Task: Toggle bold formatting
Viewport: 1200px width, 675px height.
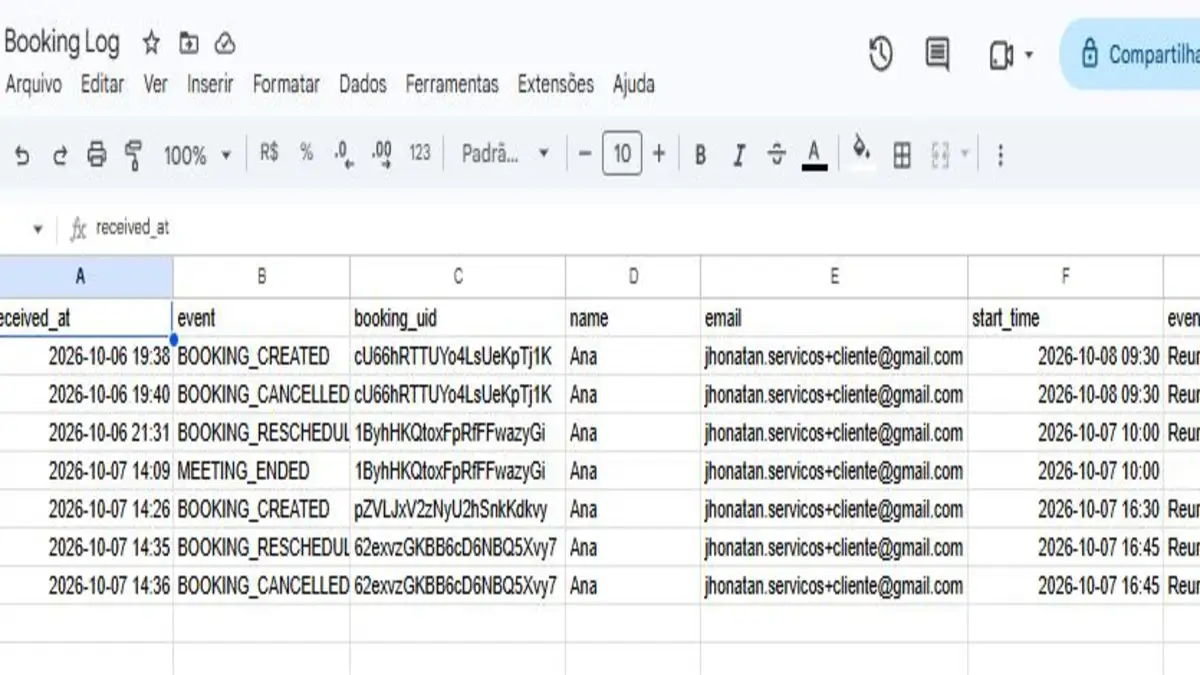Action: click(x=700, y=155)
